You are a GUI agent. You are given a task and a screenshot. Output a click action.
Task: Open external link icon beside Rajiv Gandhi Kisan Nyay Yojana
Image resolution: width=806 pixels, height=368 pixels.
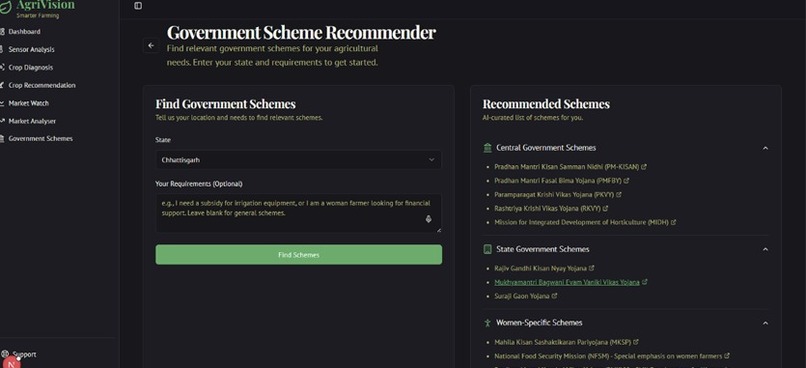[592, 268]
